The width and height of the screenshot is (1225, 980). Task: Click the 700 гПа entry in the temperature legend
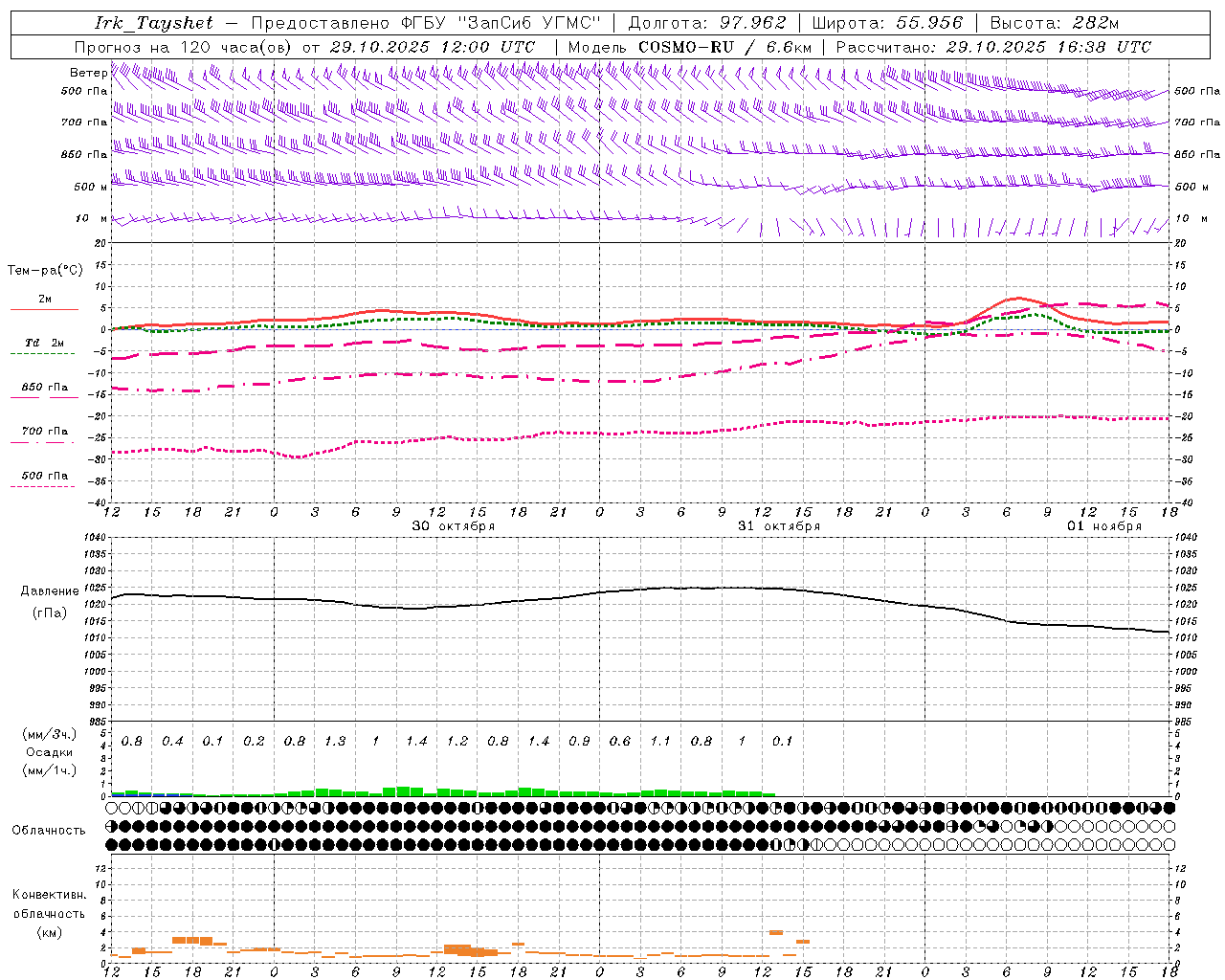tap(45, 432)
